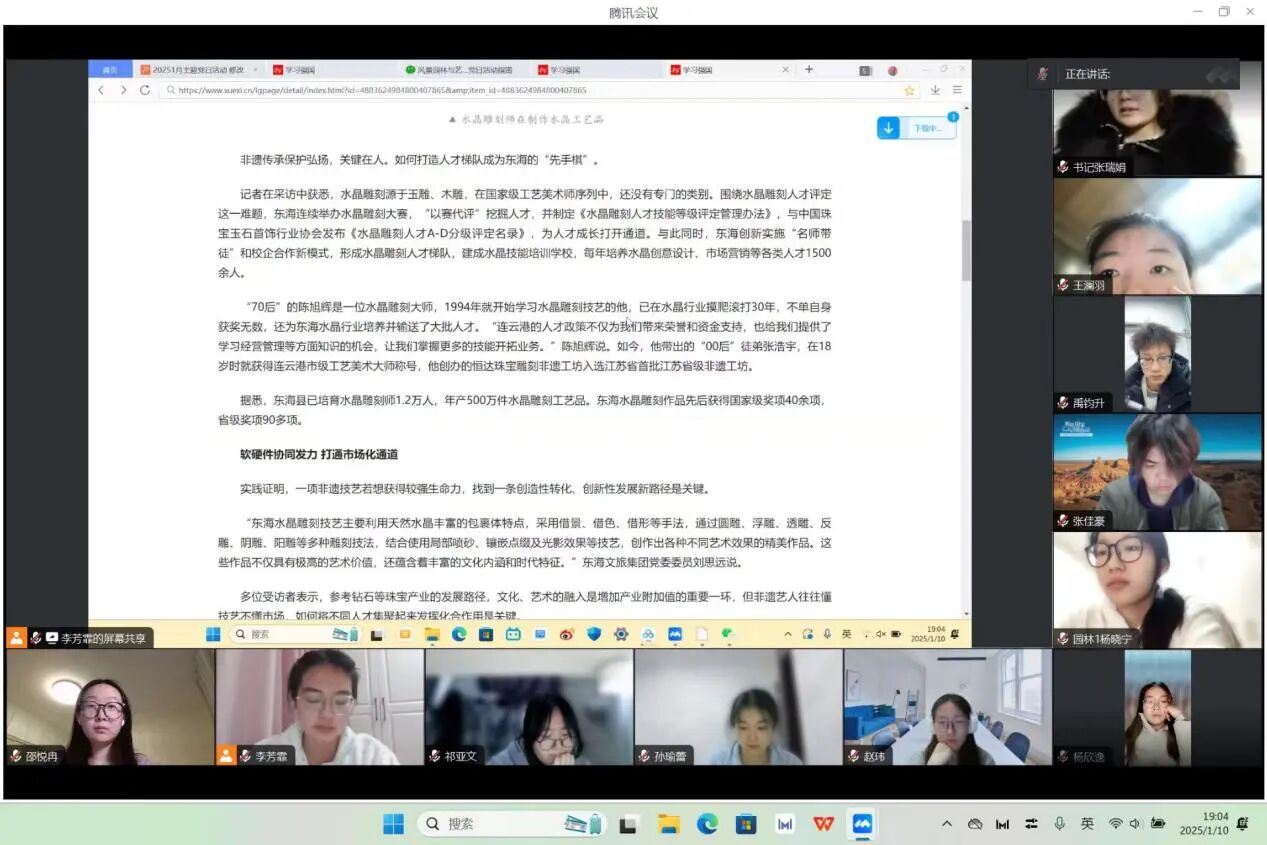Open WPS Office from the taskbar
Viewport: 1267px width, 845px height.
823,824
